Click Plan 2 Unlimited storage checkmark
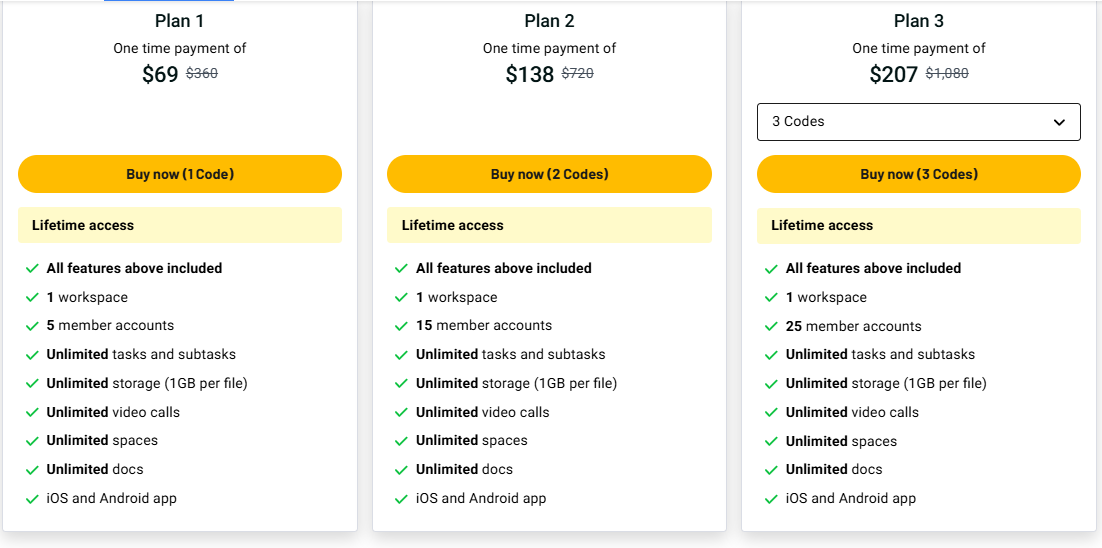 pyautogui.click(x=401, y=384)
